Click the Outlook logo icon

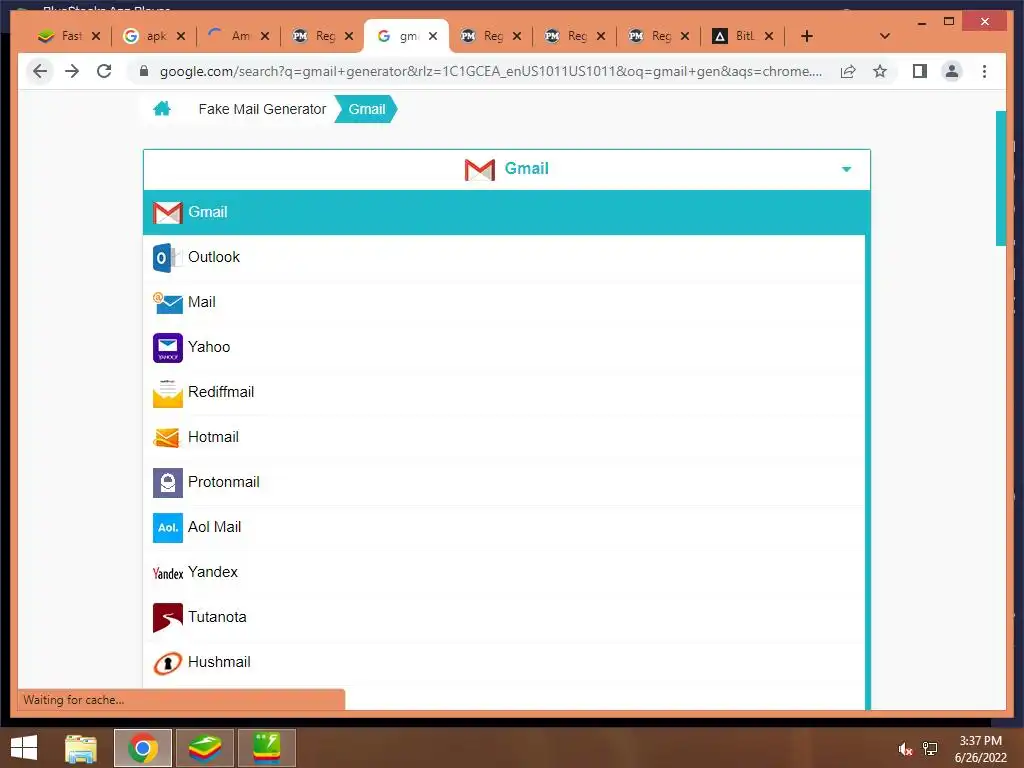[167, 258]
